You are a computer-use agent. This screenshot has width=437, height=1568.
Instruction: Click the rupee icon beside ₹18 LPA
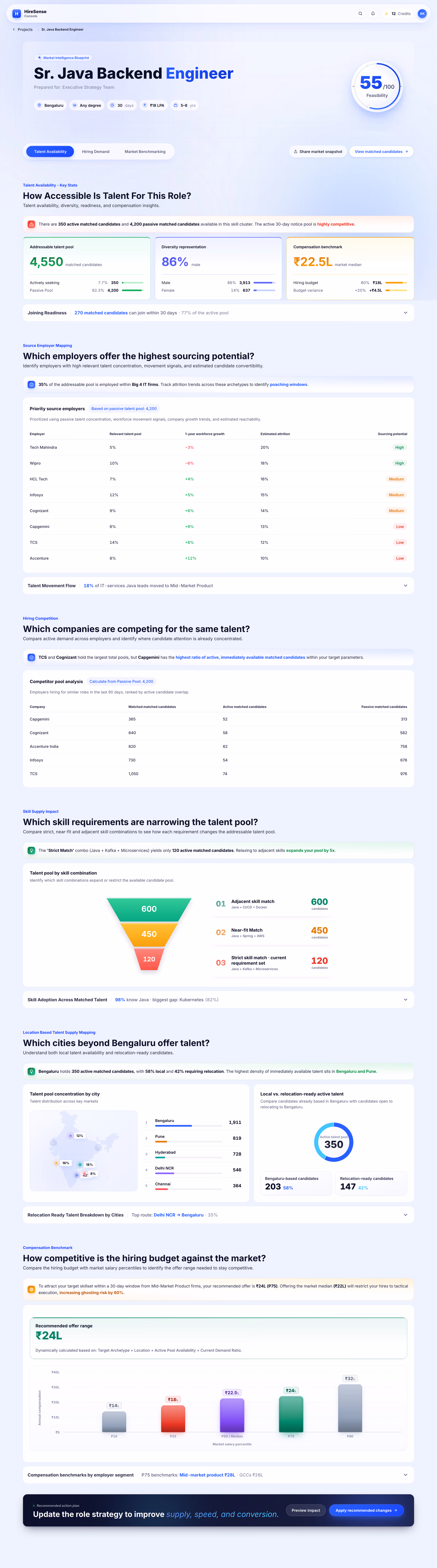point(145,105)
